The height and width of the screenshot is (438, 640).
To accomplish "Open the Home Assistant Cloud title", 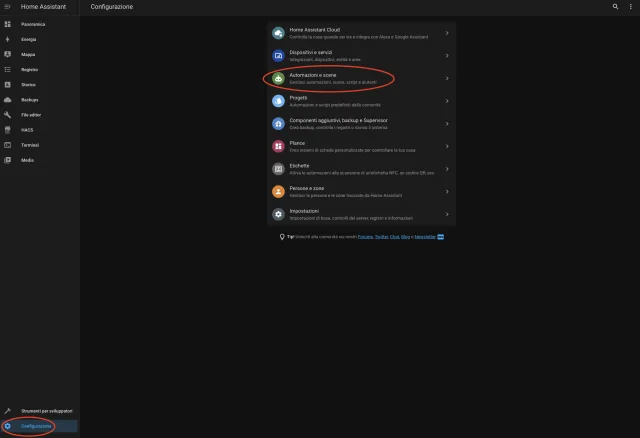I will (315, 30).
